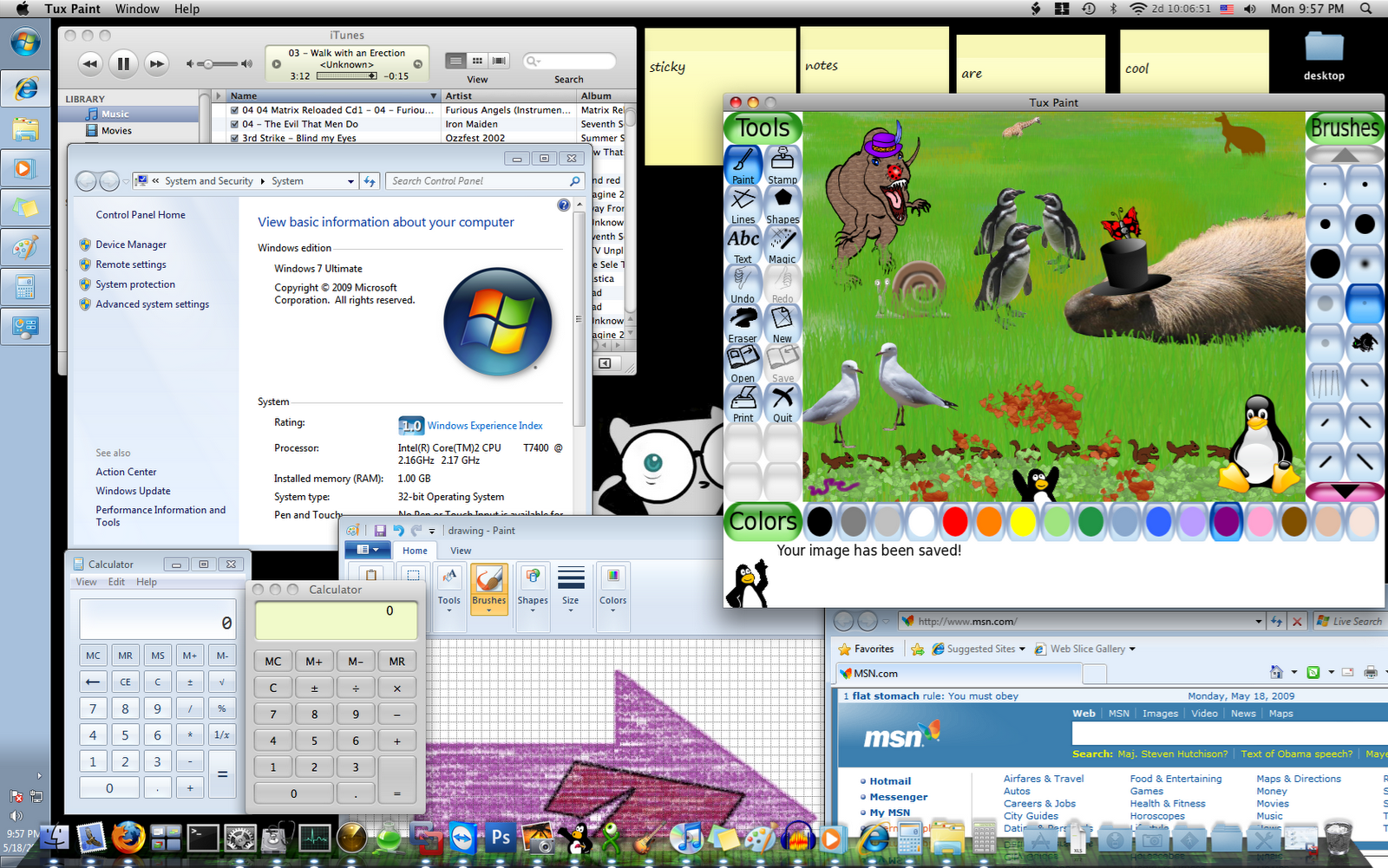Image resolution: width=1388 pixels, height=868 pixels.
Task: Select the Eraser tool in Tux Paint
Action: click(x=743, y=325)
